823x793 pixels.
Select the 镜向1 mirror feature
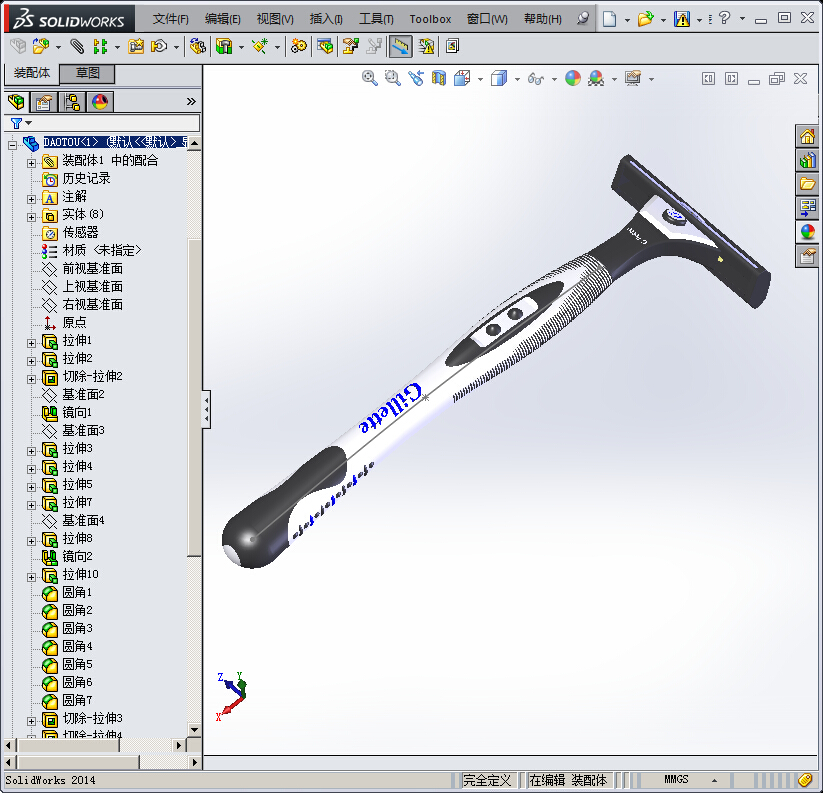[77, 413]
